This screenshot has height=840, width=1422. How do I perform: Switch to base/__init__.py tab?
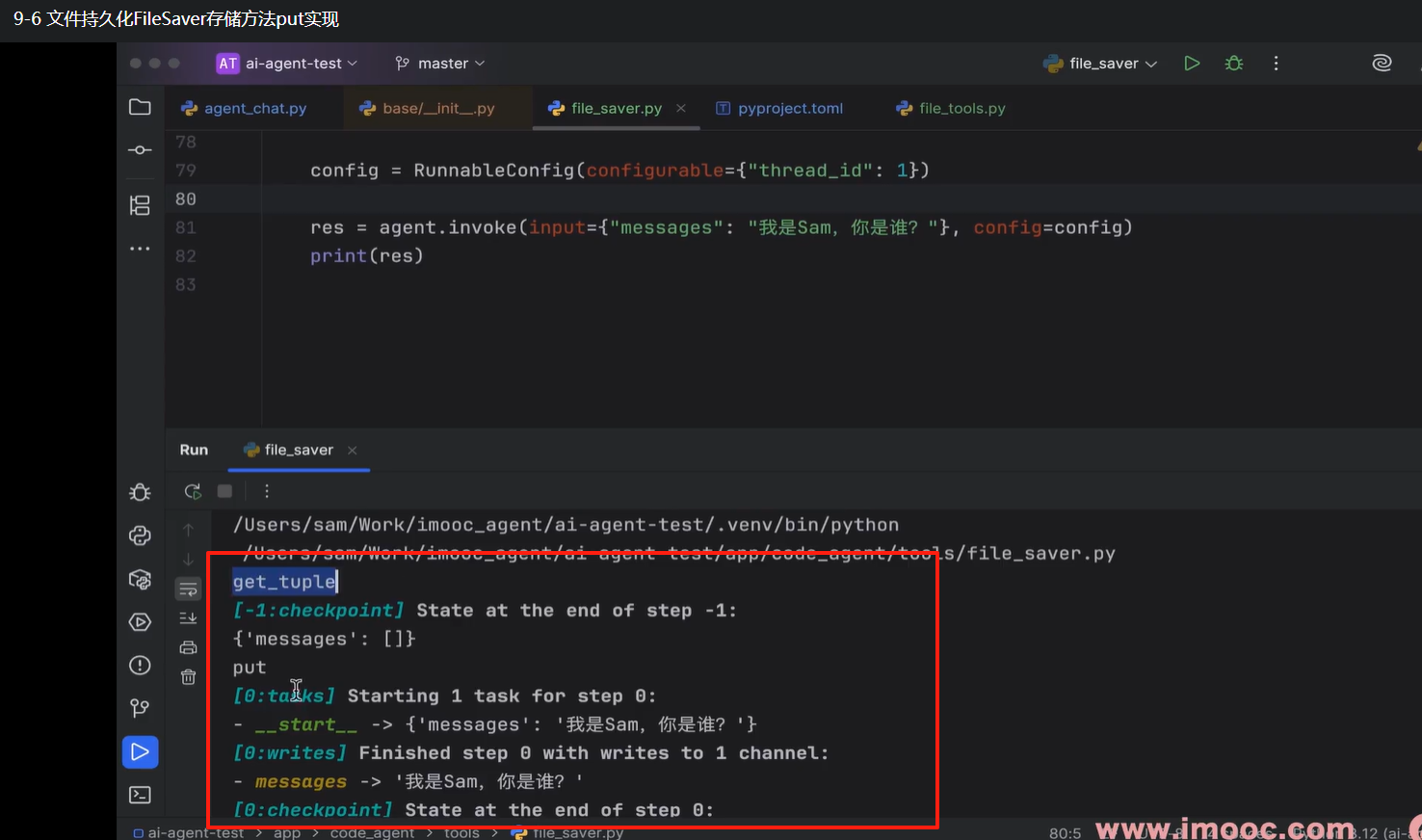427,108
